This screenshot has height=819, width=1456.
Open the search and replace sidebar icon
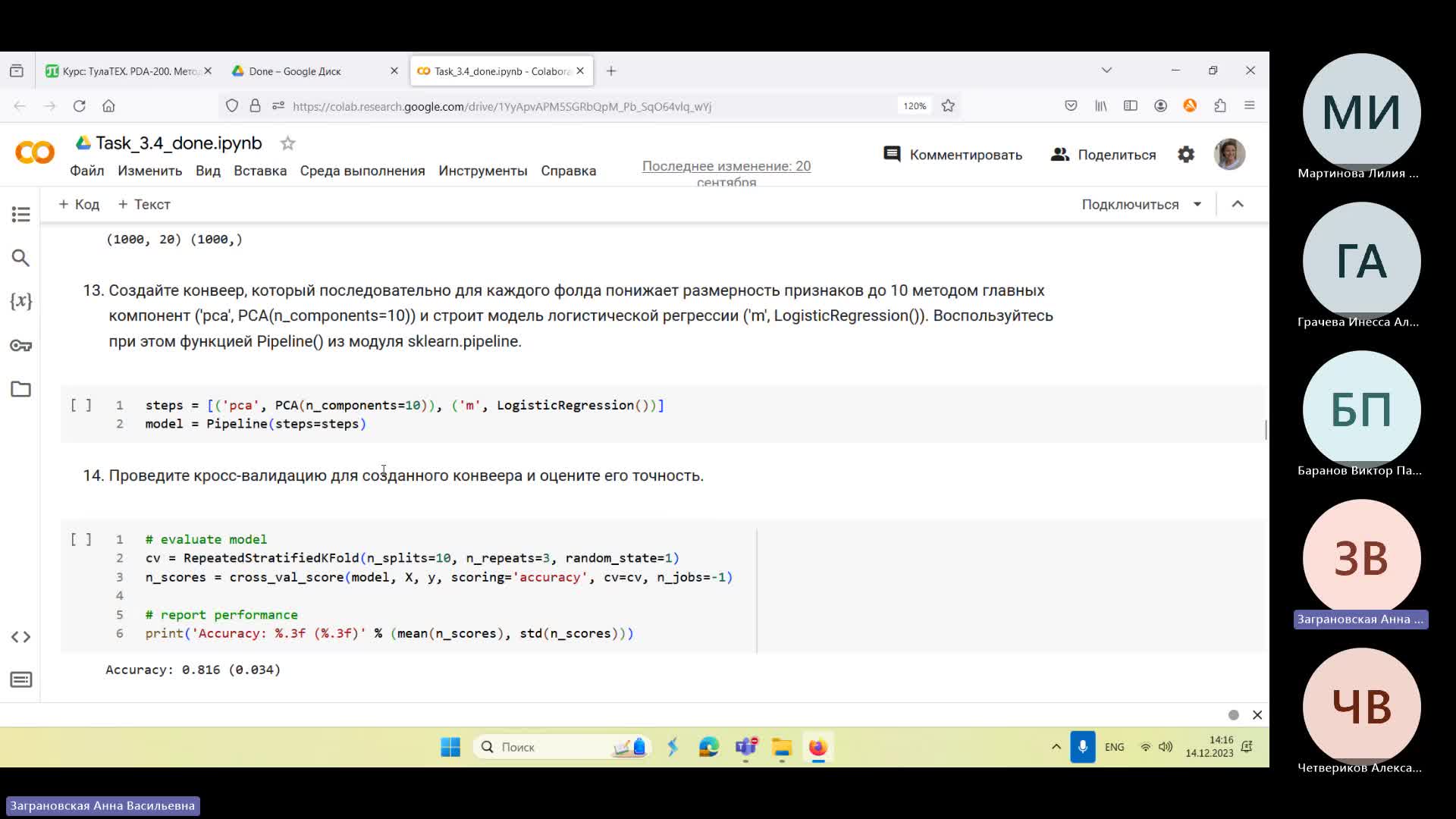coord(21,258)
